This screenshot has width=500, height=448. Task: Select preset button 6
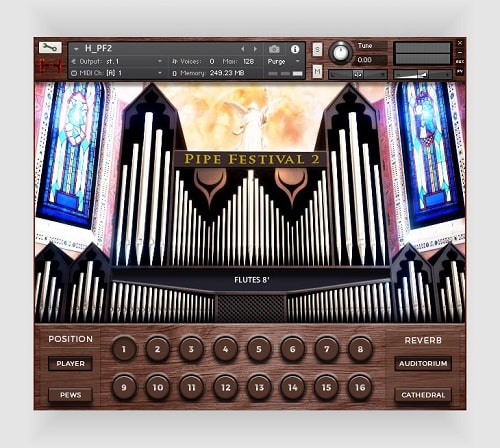pyautogui.click(x=293, y=349)
